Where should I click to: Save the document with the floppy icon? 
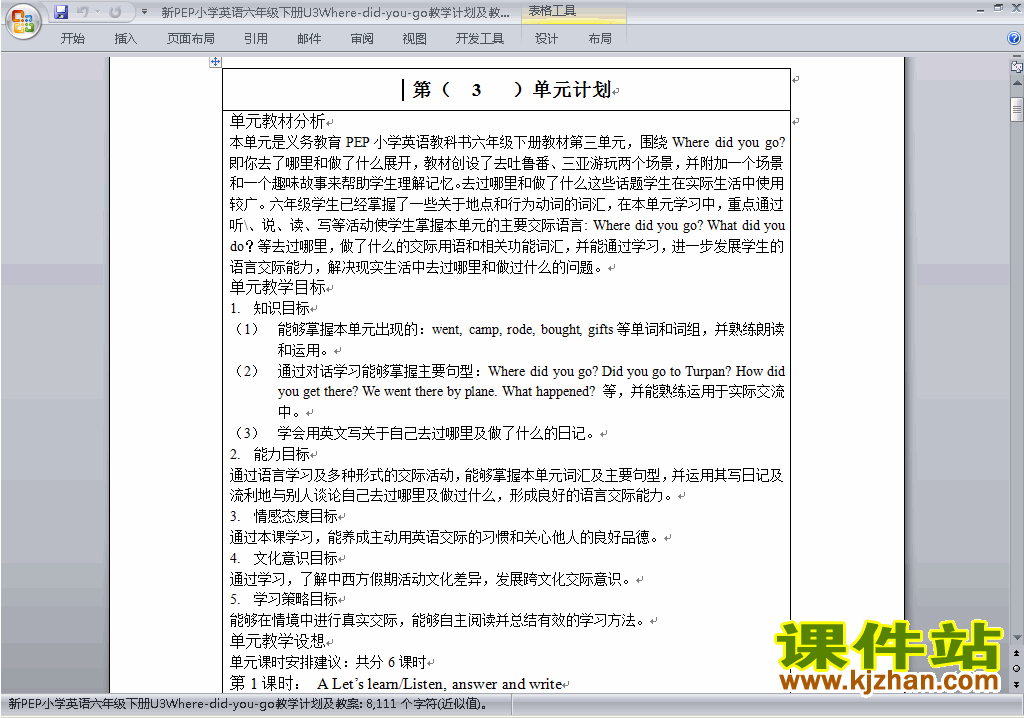coord(61,12)
